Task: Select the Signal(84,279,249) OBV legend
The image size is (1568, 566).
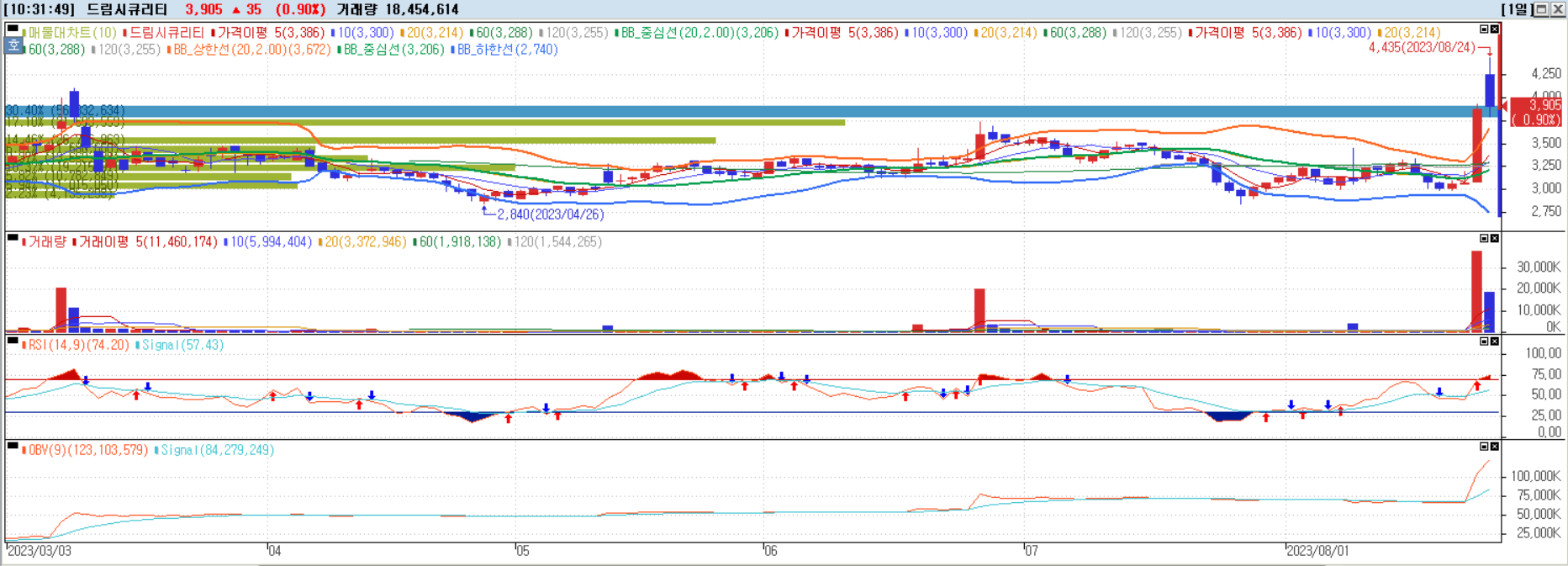Action: click(215, 450)
